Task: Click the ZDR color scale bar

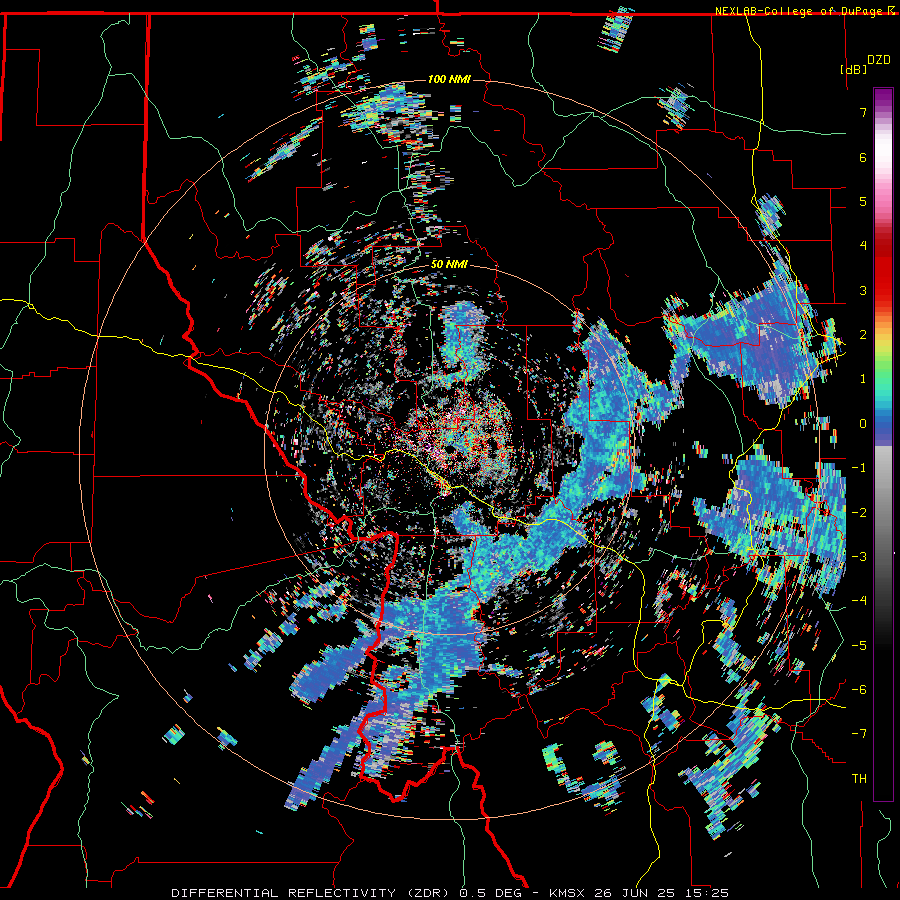Action: click(883, 444)
